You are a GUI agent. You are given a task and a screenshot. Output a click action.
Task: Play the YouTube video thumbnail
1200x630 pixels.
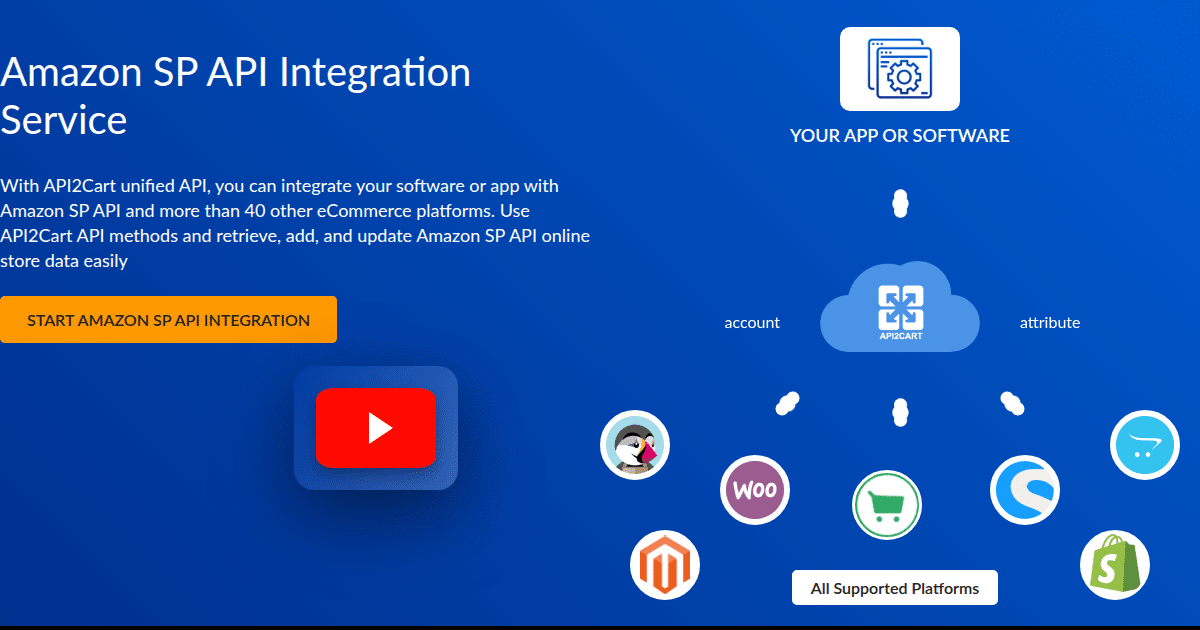point(375,428)
